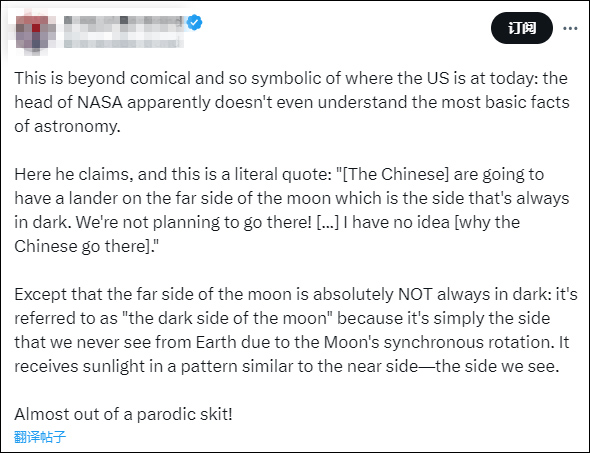This screenshot has height=453, width=590.
Task: Click the [...] omission marker in the quote
Action: coord(327,222)
